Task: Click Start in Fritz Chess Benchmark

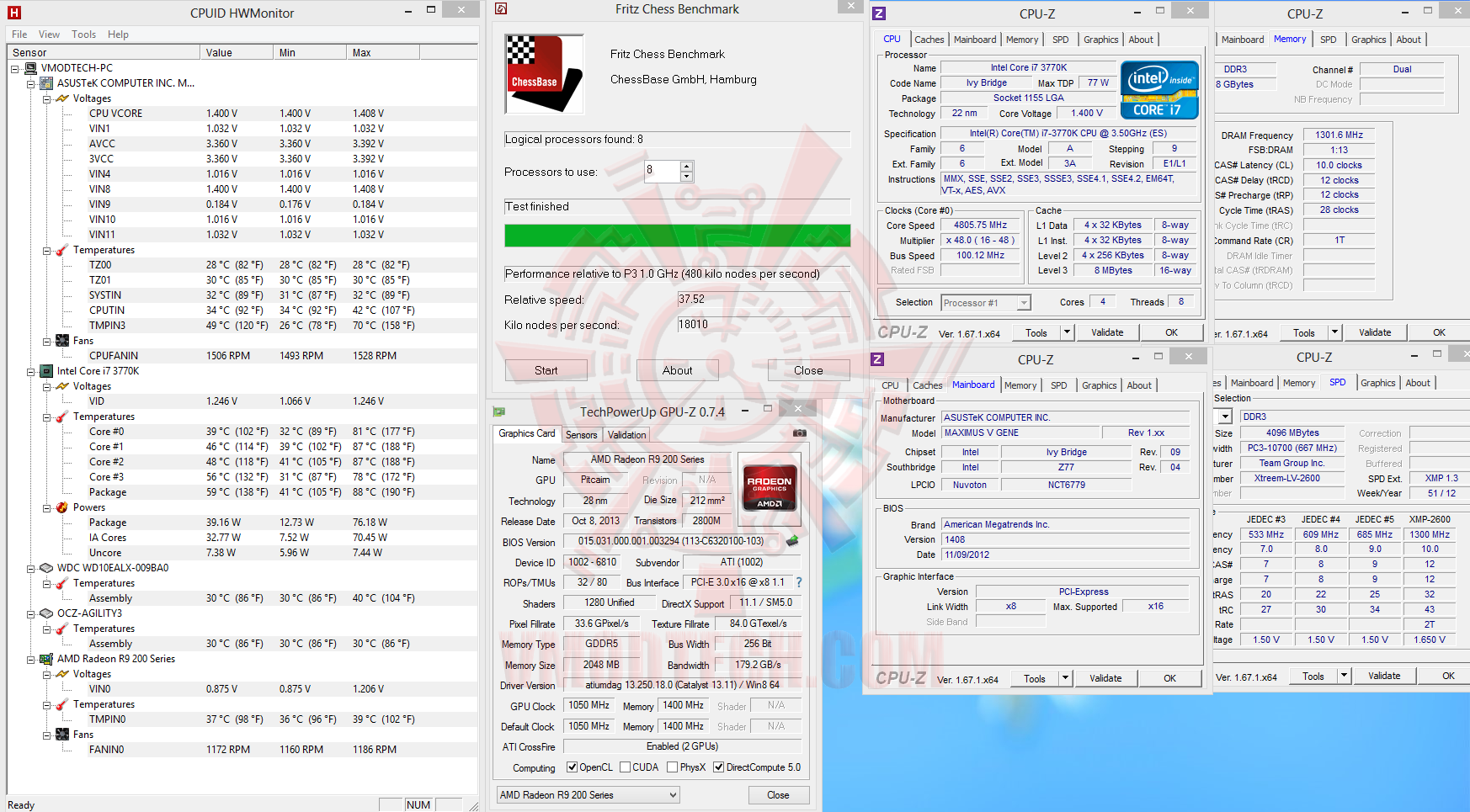Action: click(x=546, y=370)
